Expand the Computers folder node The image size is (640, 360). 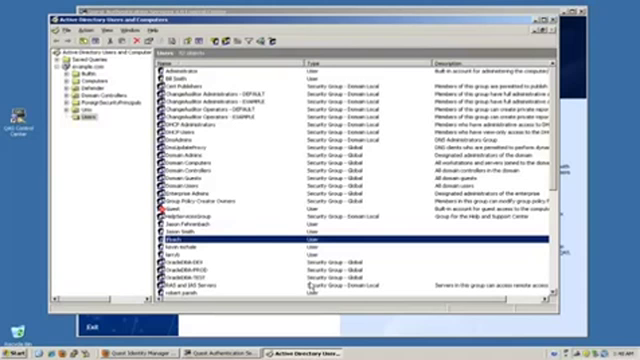click(x=67, y=81)
